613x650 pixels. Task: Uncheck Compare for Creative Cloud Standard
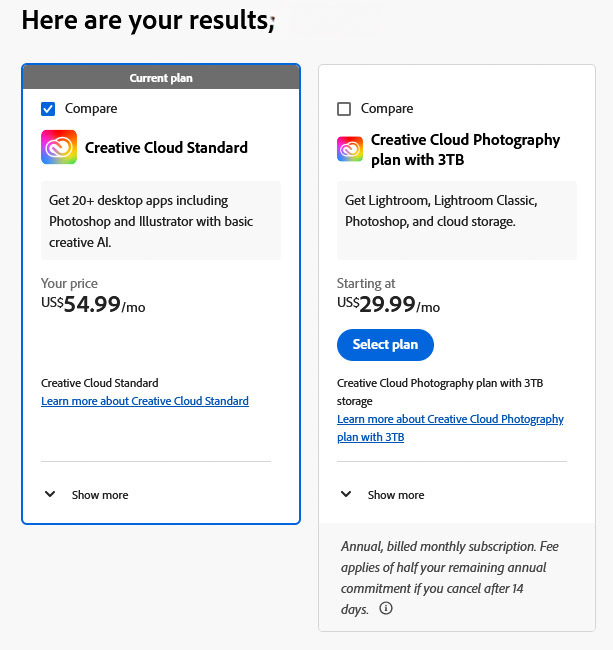(x=49, y=108)
